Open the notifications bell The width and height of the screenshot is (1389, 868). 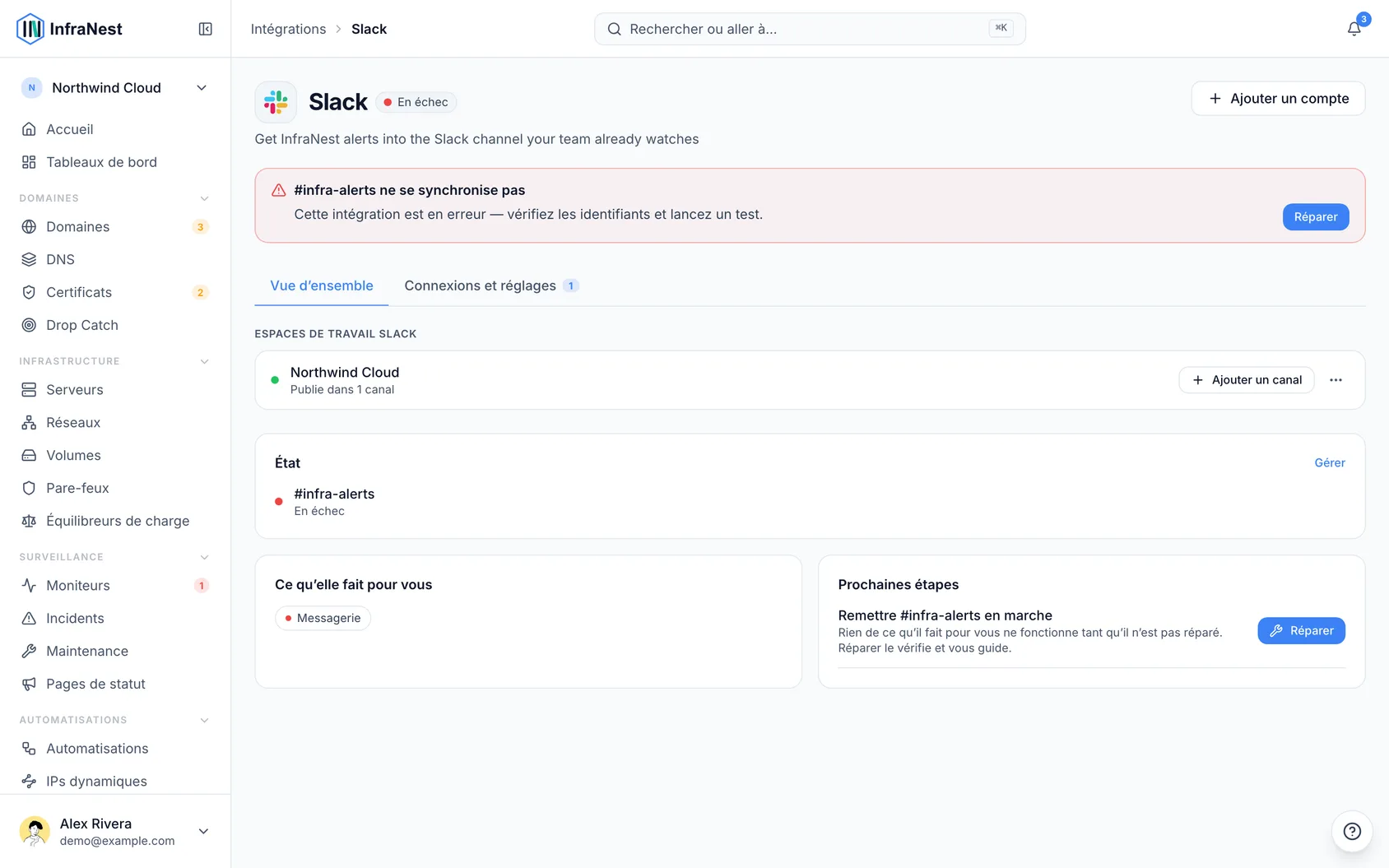tap(1354, 29)
